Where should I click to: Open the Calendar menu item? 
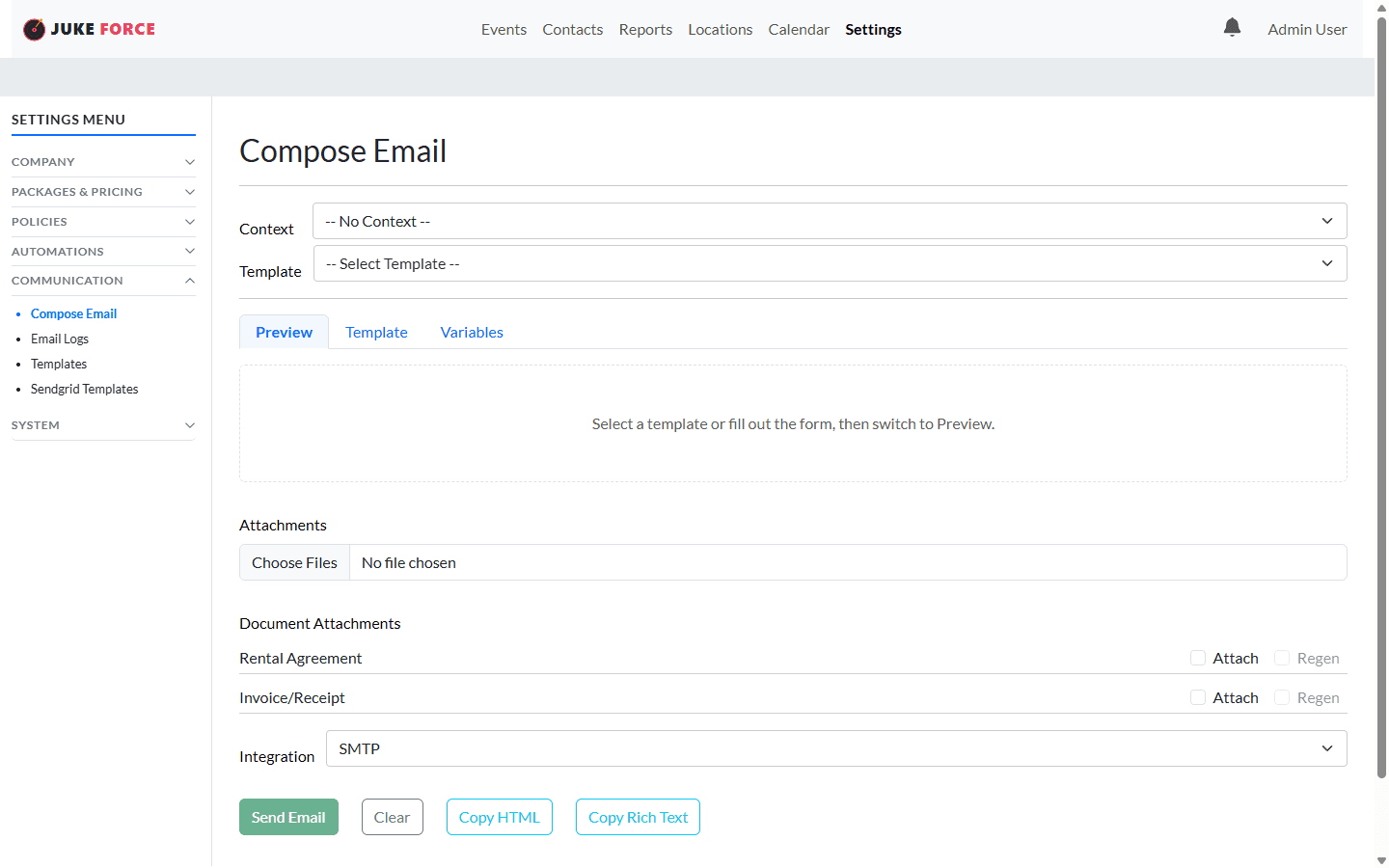tap(799, 29)
